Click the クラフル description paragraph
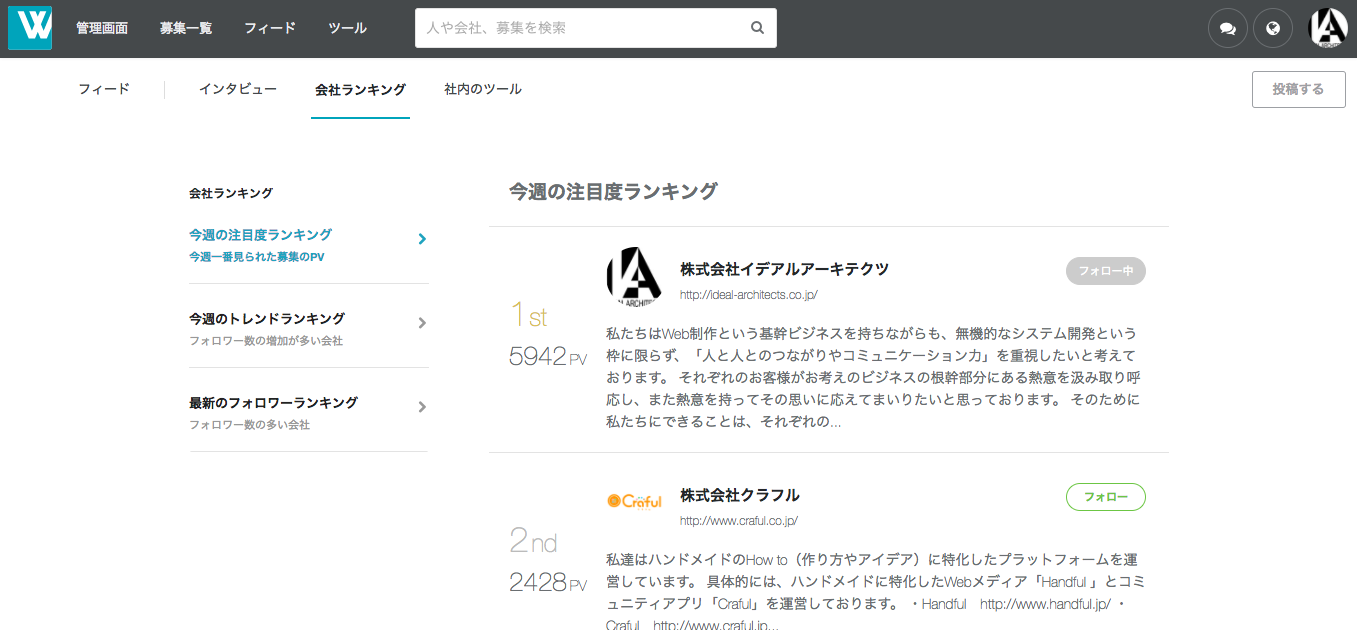Viewport: 1357px width, 630px height. [x=874, y=592]
